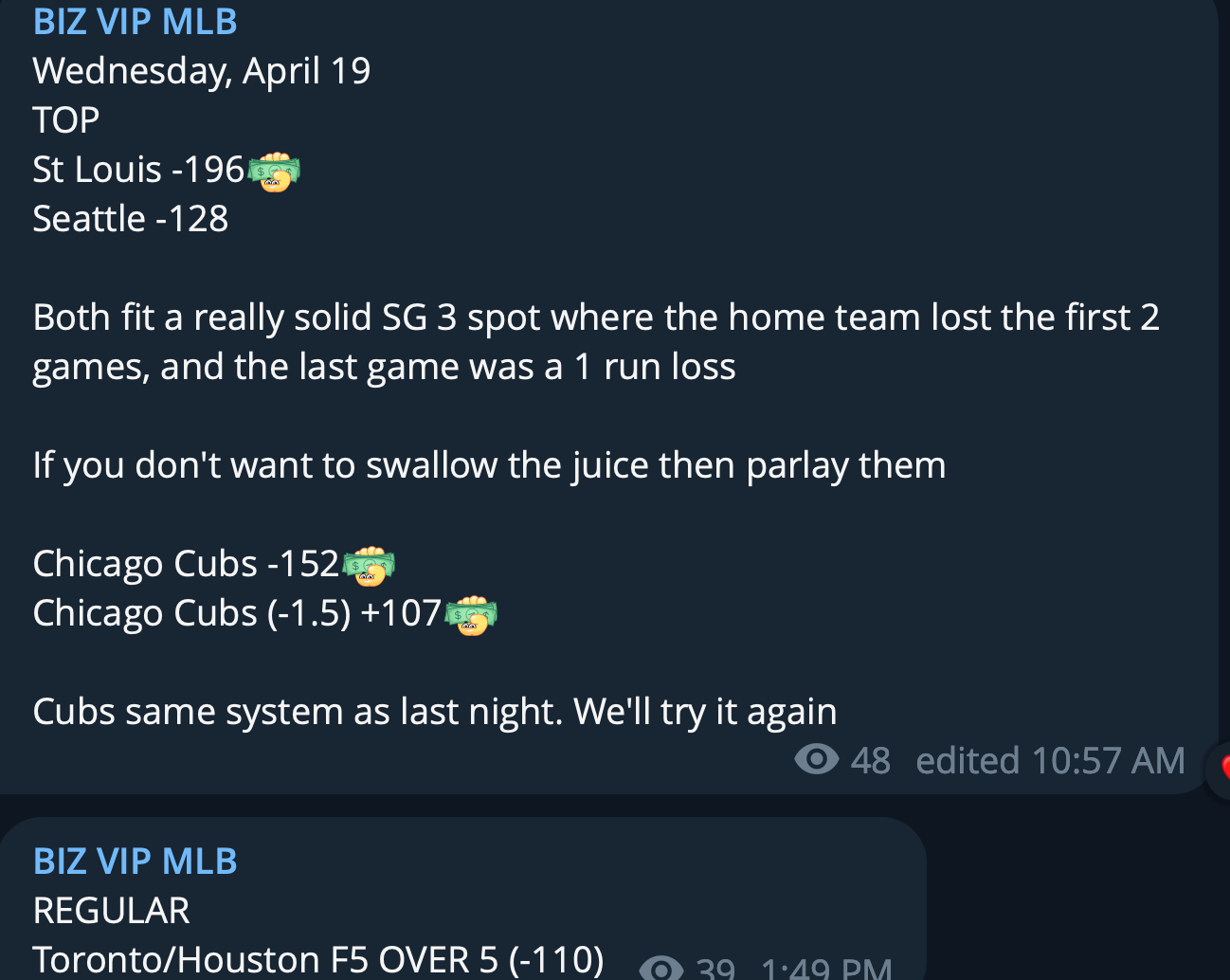Select the Wednesday April 19 message bubble
The width and height of the screenshot is (1230, 980).
(x=201, y=69)
